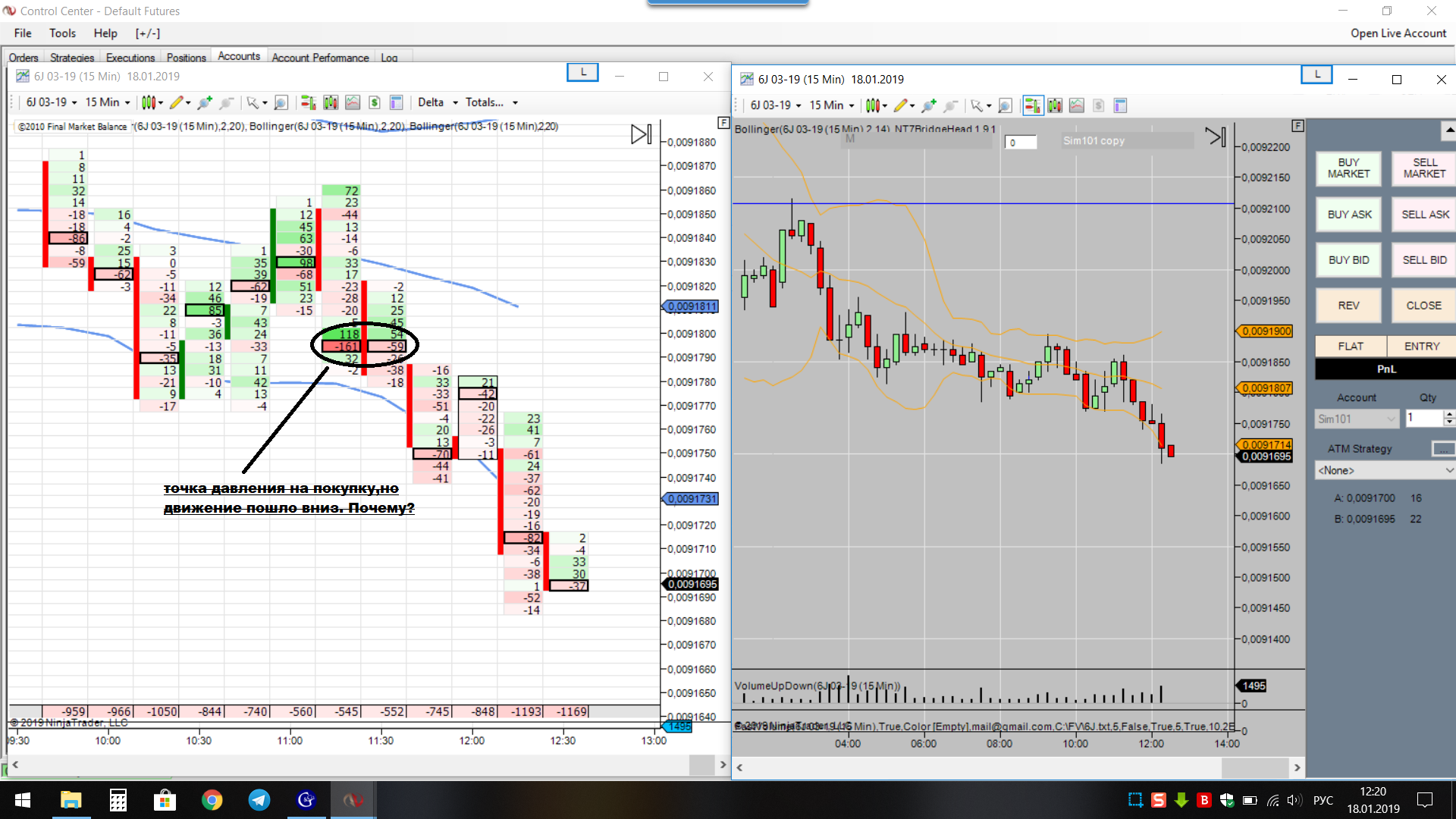Screen dimensions: 1456x819
Task: Open Telegram from the Windows taskbar
Action: point(259,800)
